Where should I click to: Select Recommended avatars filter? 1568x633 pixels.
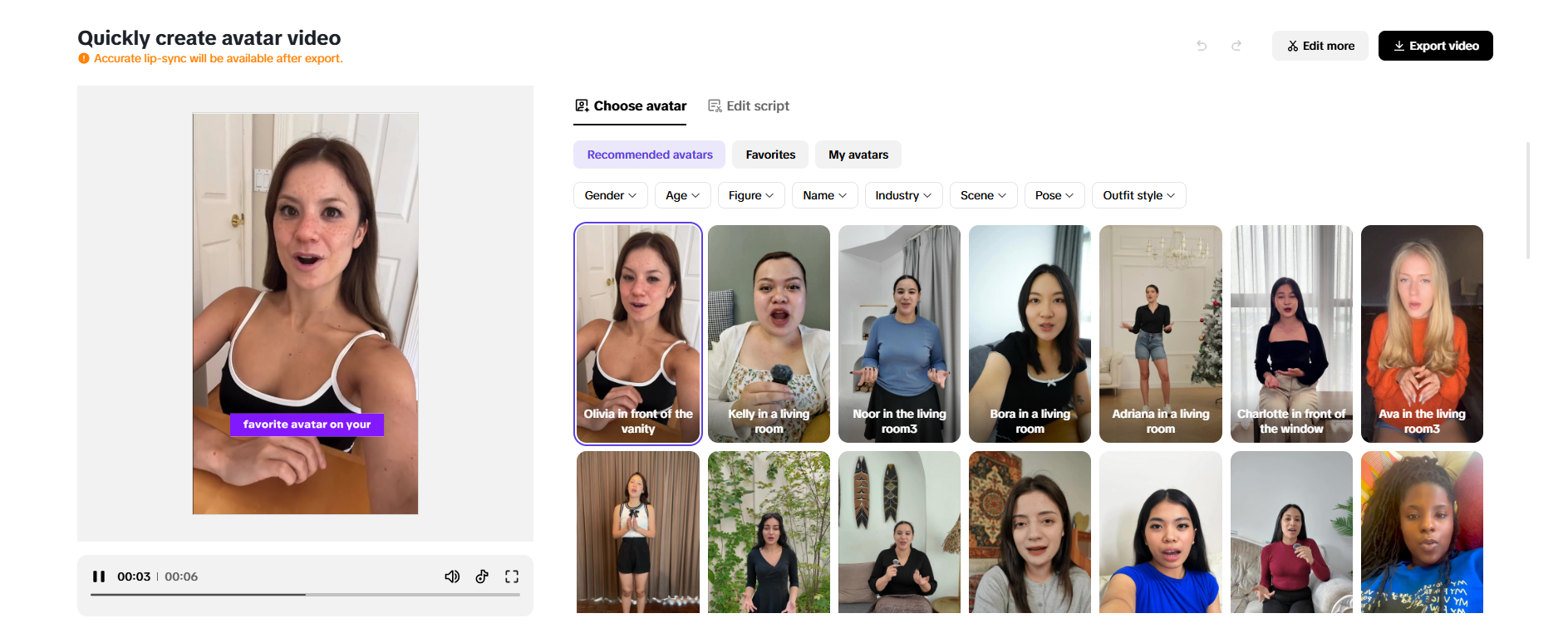(649, 155)
